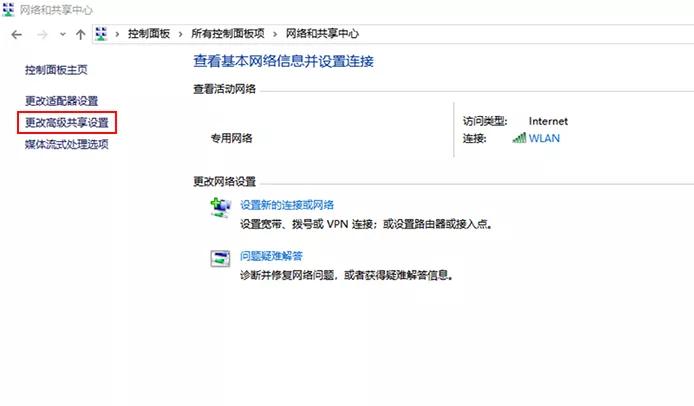Viewport: 694px width, 406px height.
Task: Select 所有控制面板项 in the breadcrumb
Action: click(228, 34)
